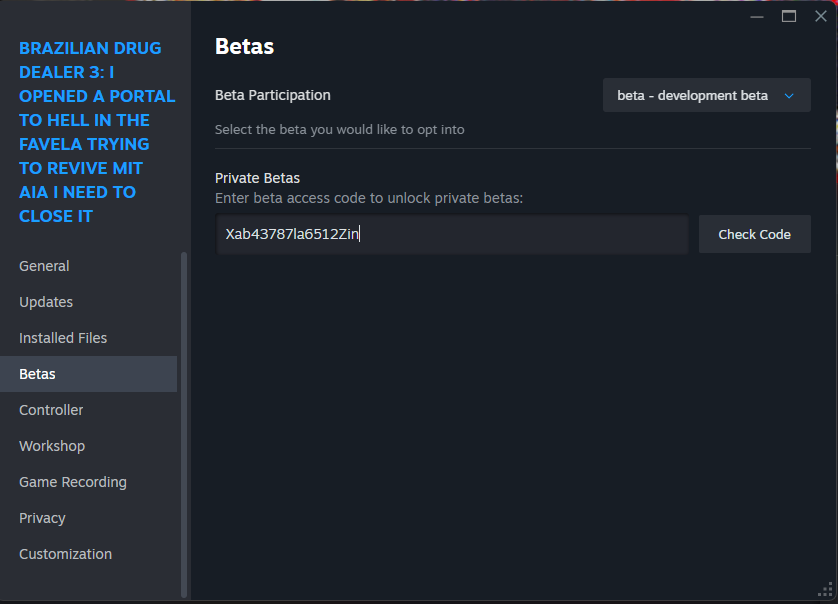838x604 pixels.
Task: Minimize the properties window
Action: 757,17
